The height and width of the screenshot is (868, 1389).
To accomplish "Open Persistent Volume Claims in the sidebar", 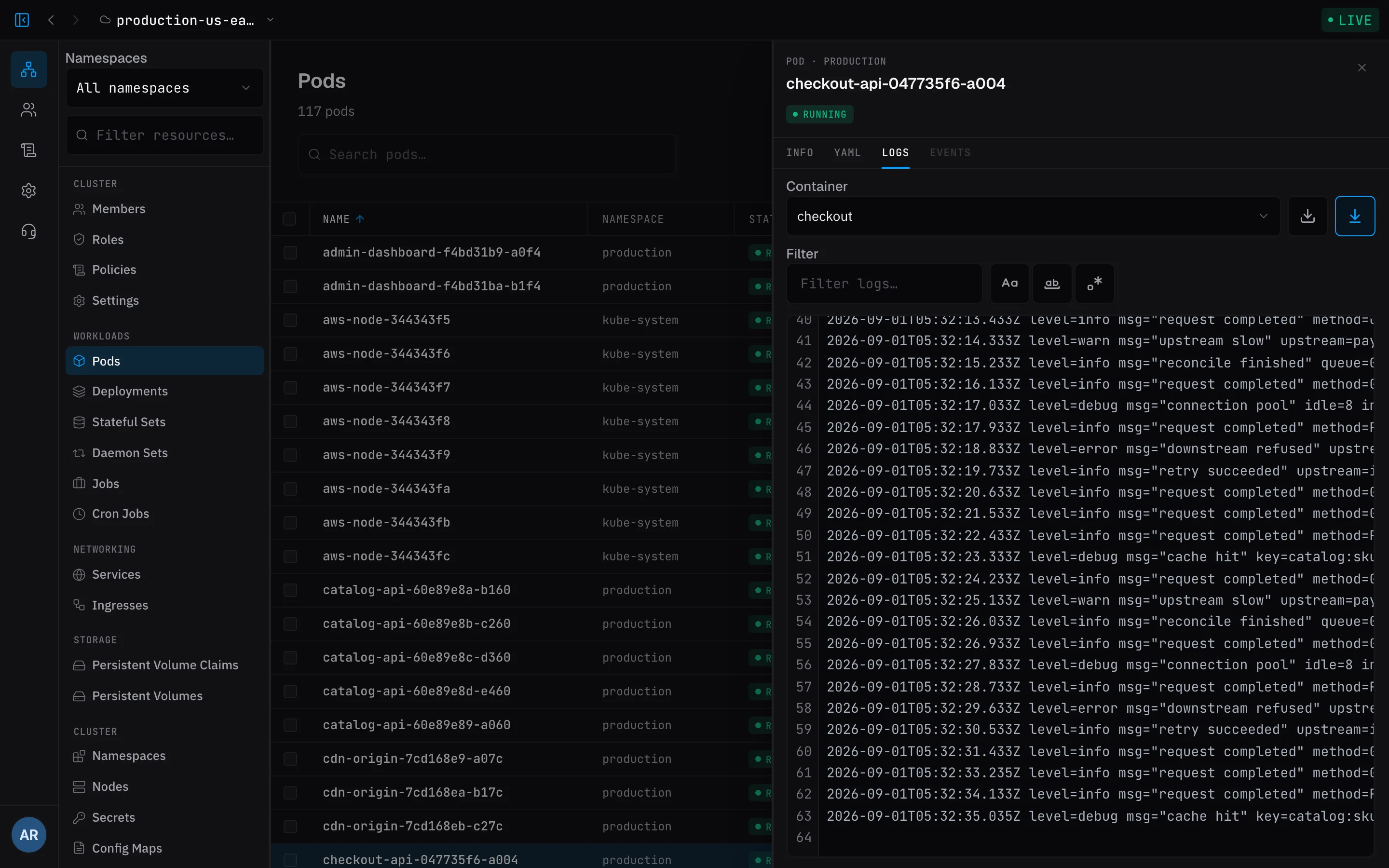I will (165, 665).
